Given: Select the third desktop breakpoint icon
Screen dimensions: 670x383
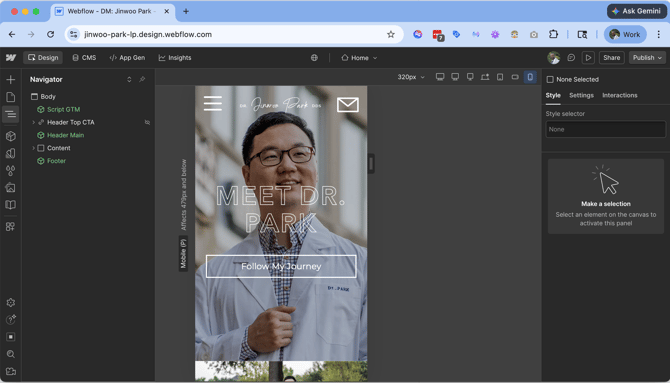Looking at the screenshot, I should pos(470,77).
